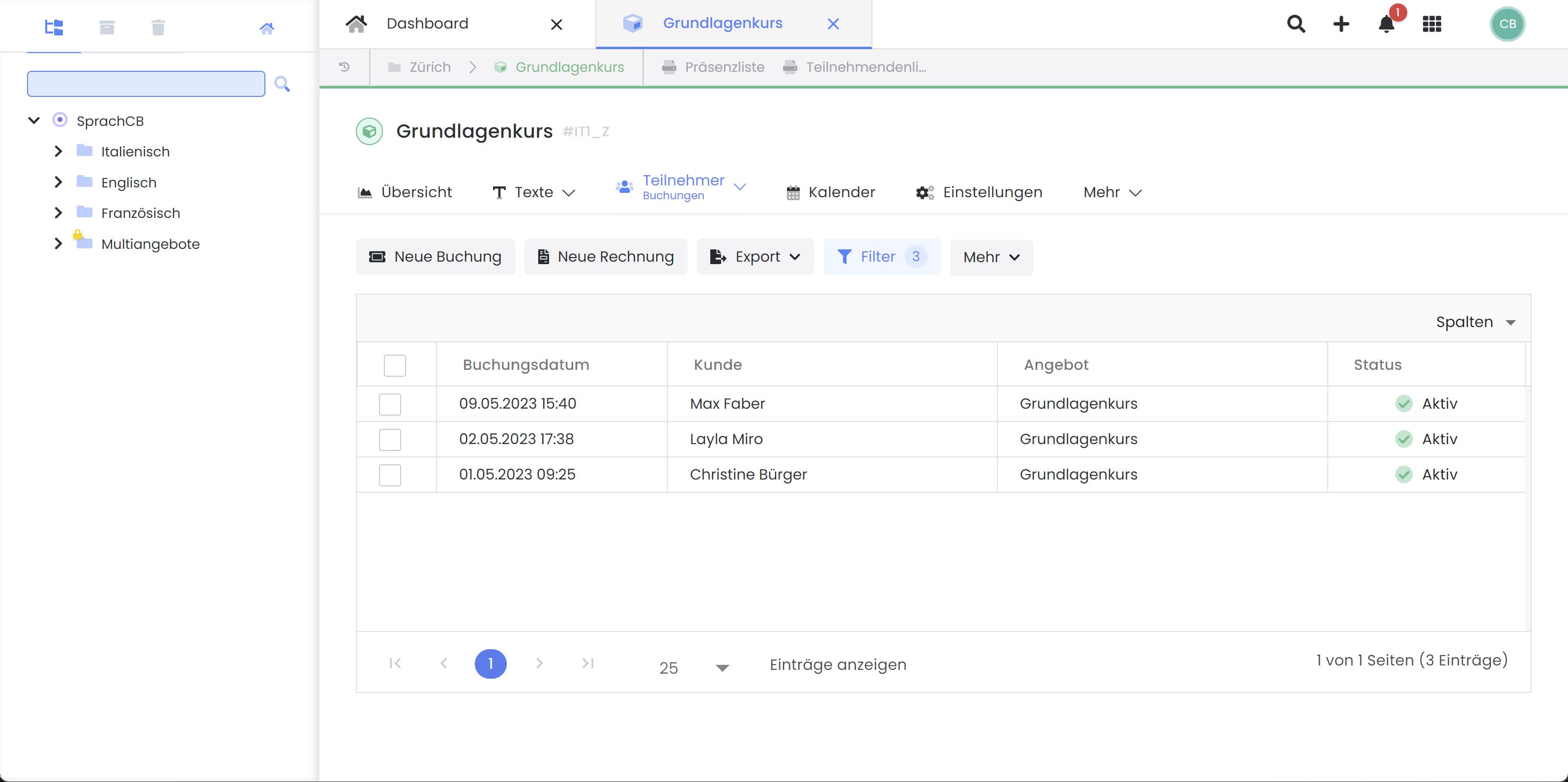Open the Spalten columns dropdown
1568x782 pixels.
point(1476,322)
